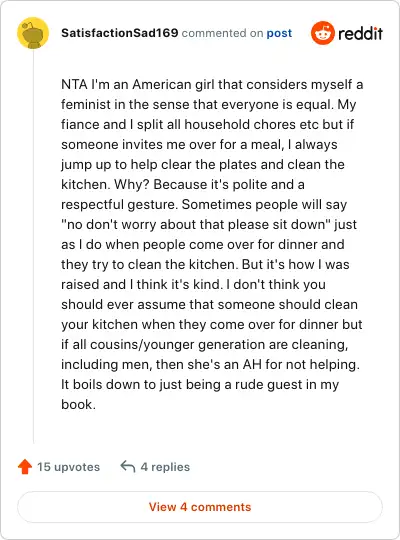The height and width of the screenshot is (540, 400).
Task: Click the "15 upvotes" count
Action: pos(69,467)
